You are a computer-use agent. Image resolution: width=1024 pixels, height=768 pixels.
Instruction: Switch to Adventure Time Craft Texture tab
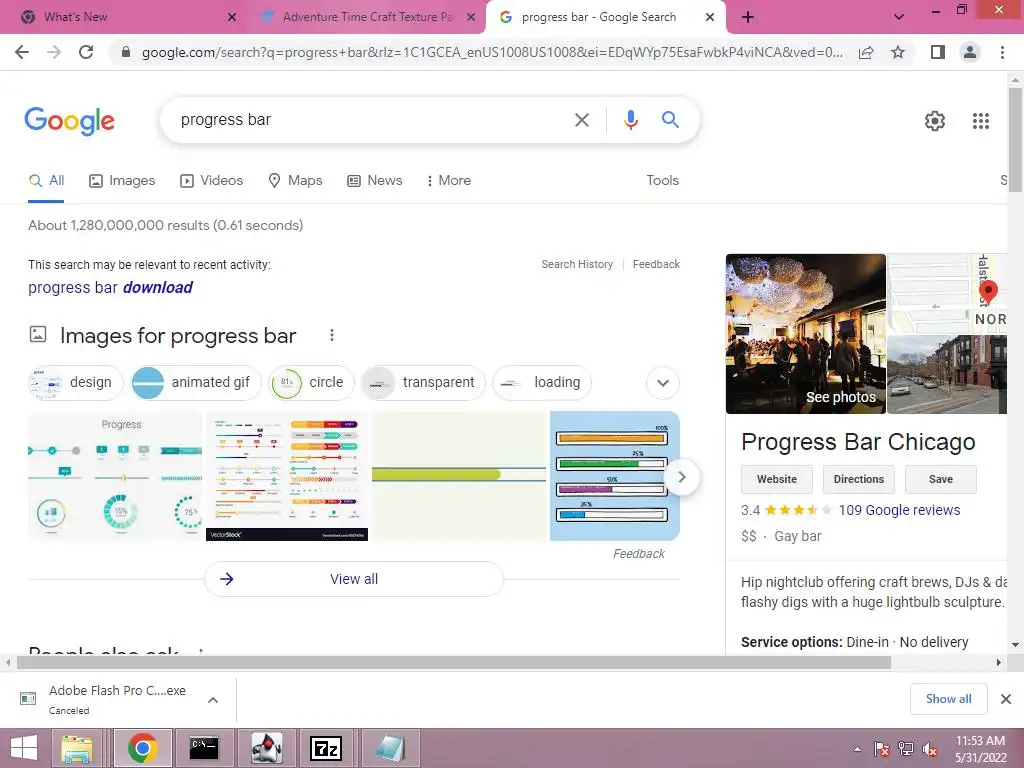[x=366, y=17]
